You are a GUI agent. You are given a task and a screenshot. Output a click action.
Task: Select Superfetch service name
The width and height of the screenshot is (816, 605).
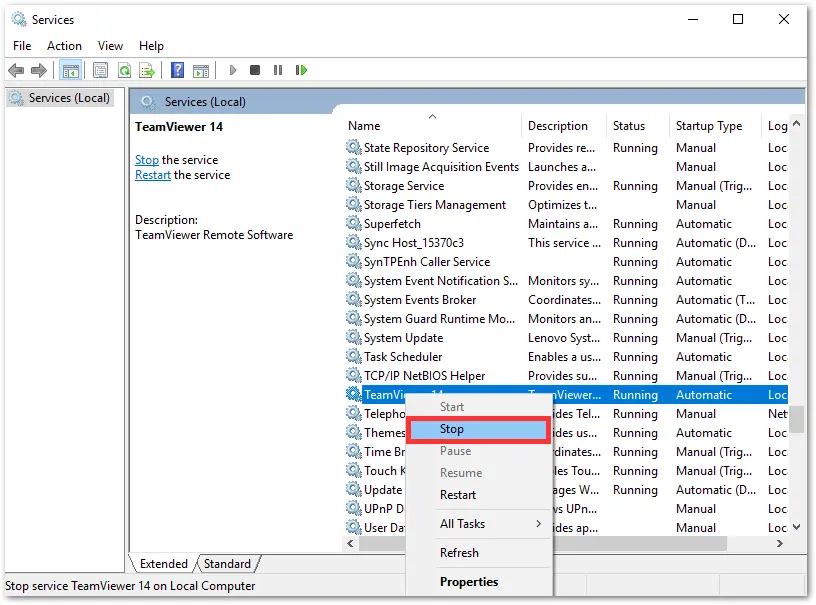click(392, 224)
